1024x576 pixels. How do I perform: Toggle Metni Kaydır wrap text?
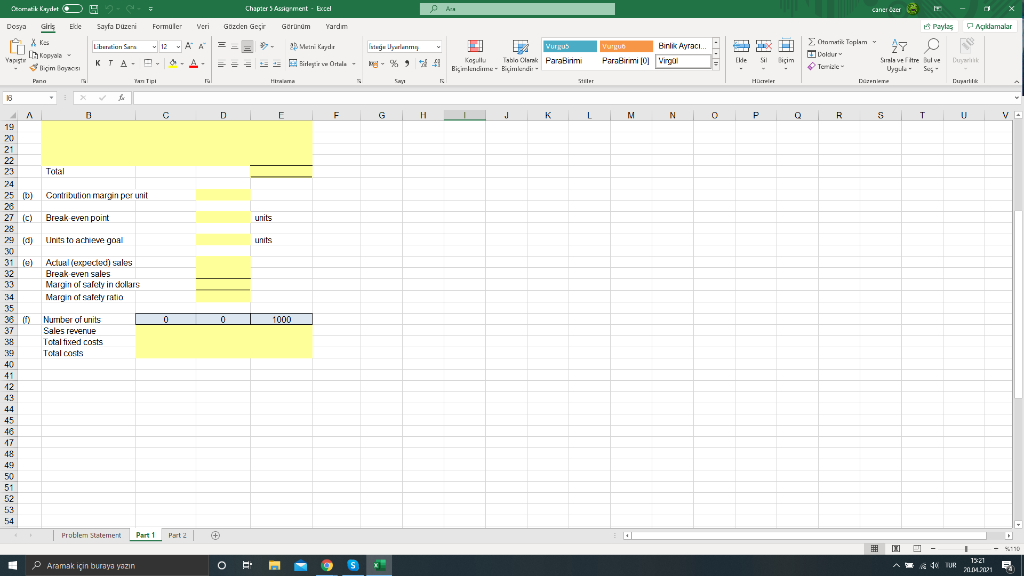(x=313, y=46)
